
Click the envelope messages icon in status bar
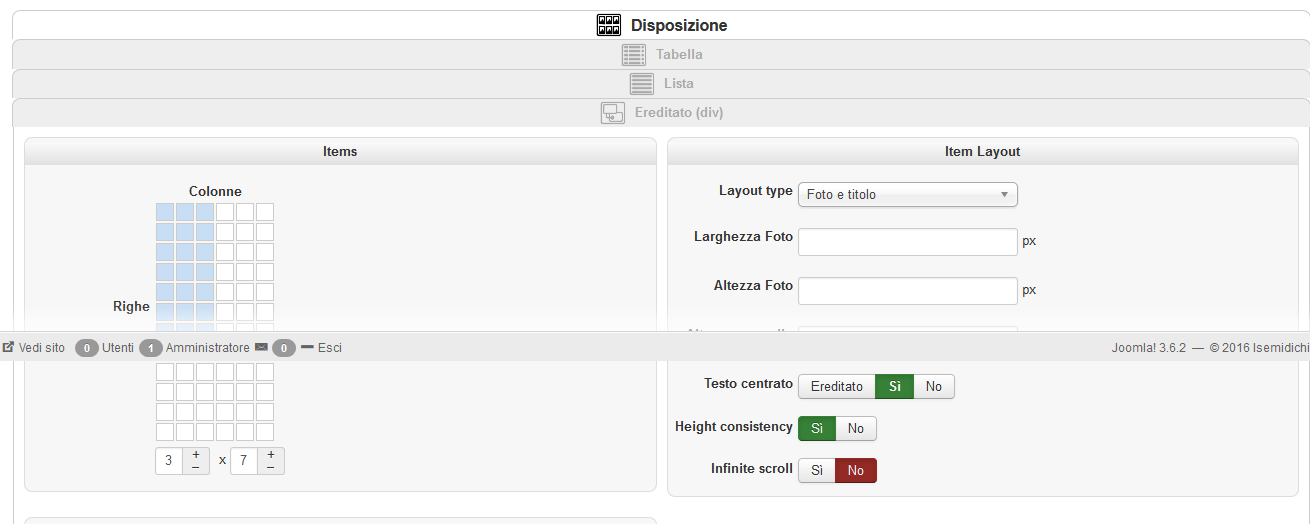(x=261, y=348)
